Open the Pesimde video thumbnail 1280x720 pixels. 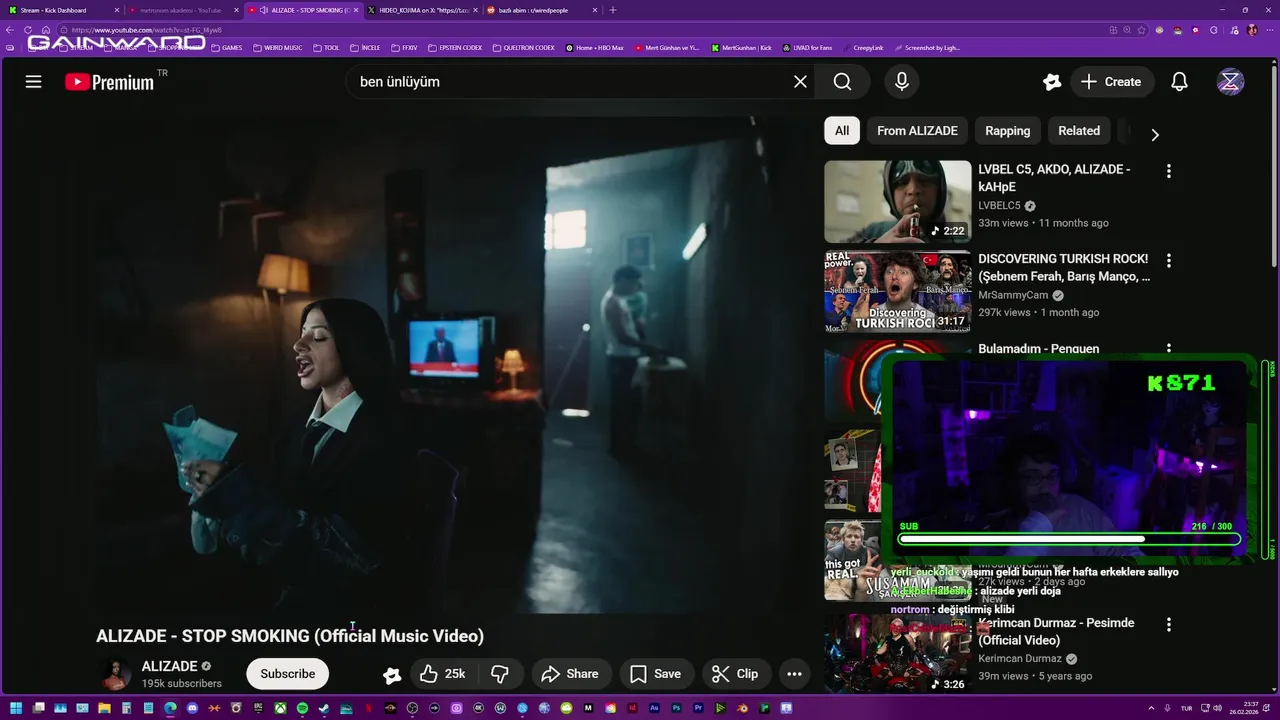tap(897, 653)
